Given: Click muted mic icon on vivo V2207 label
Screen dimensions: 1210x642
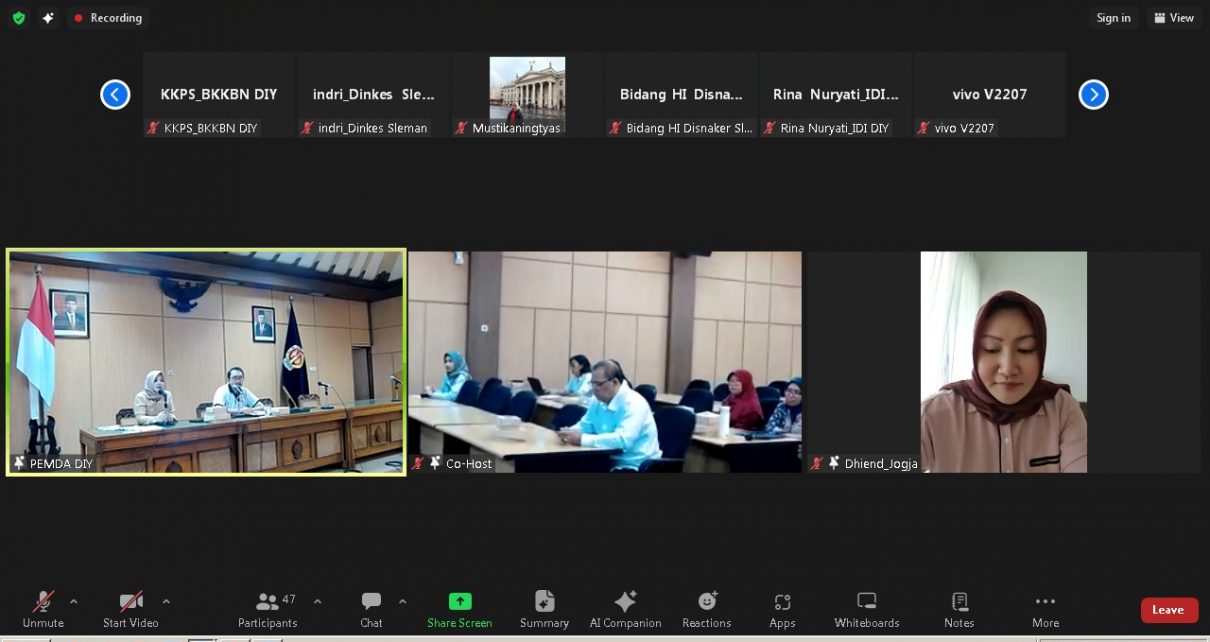Looking at the screenshot, I should point(924,128).
